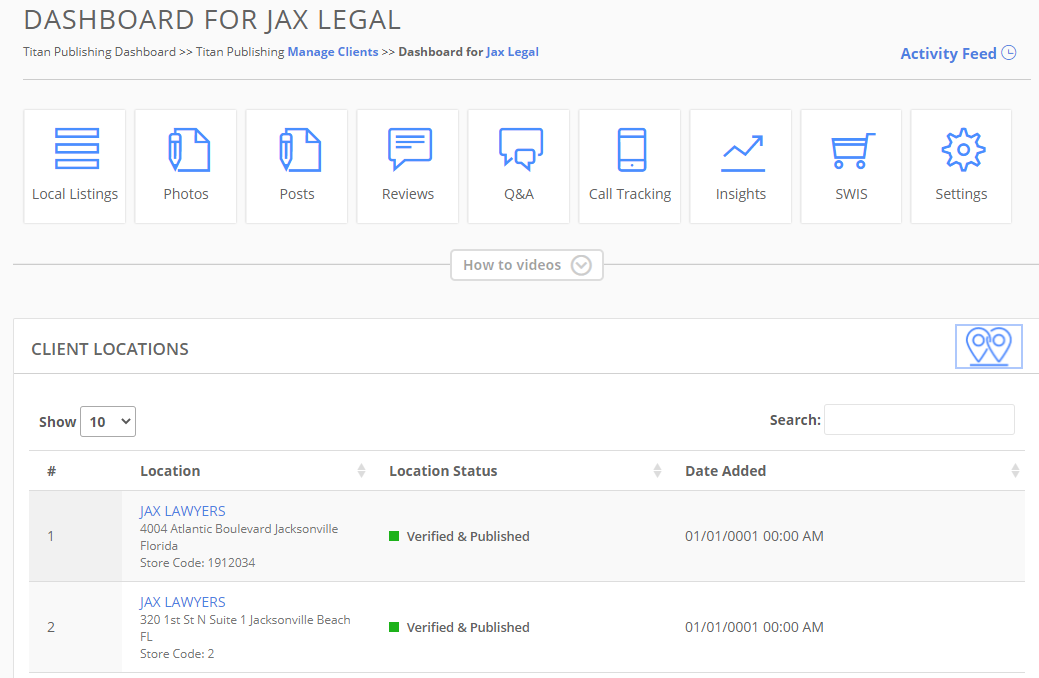
Task: Expand the How to videos section
Action: [x=527, y=265]
